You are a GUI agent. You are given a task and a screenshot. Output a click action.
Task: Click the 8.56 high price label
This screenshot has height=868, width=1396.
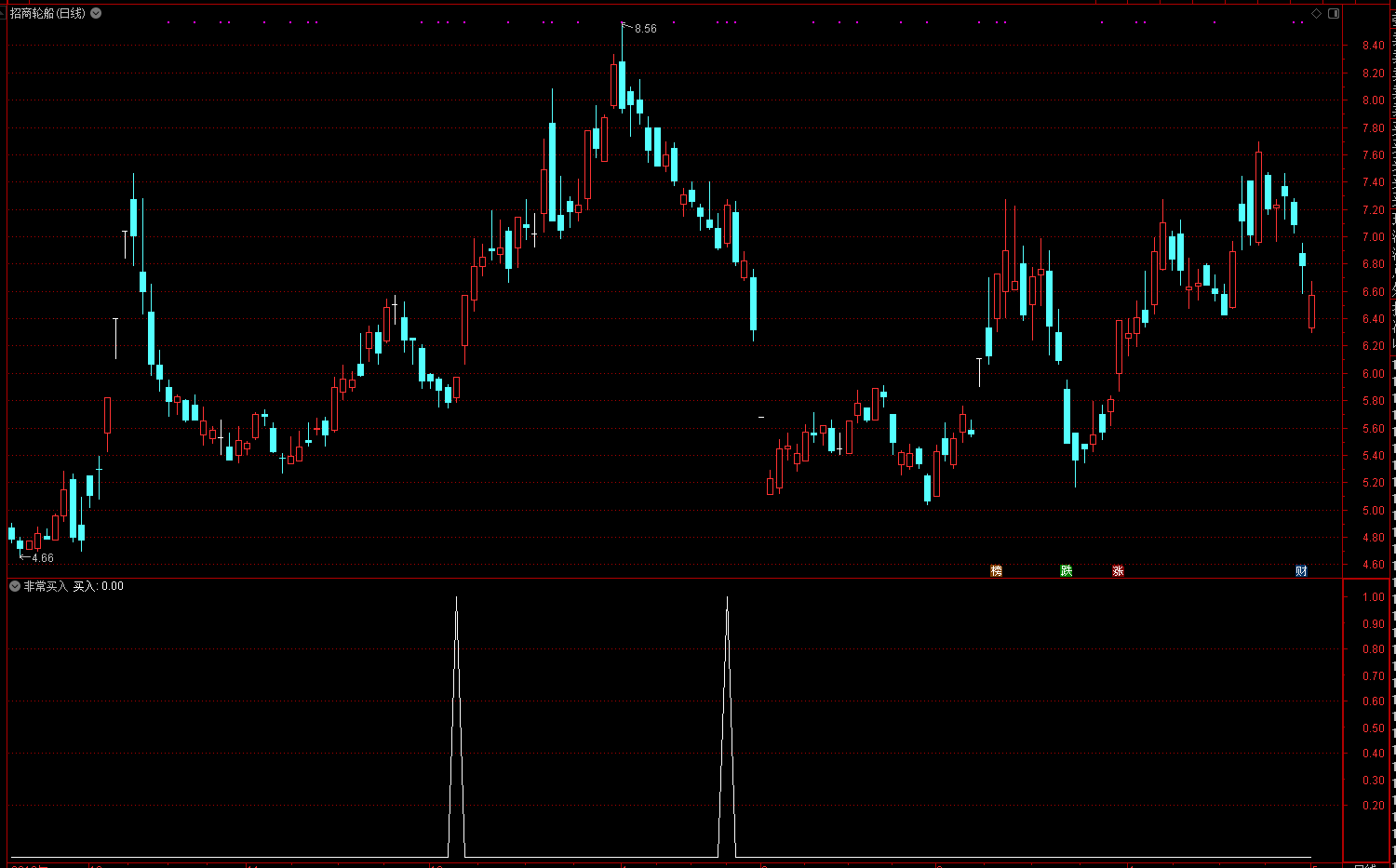tap(646, 29)
